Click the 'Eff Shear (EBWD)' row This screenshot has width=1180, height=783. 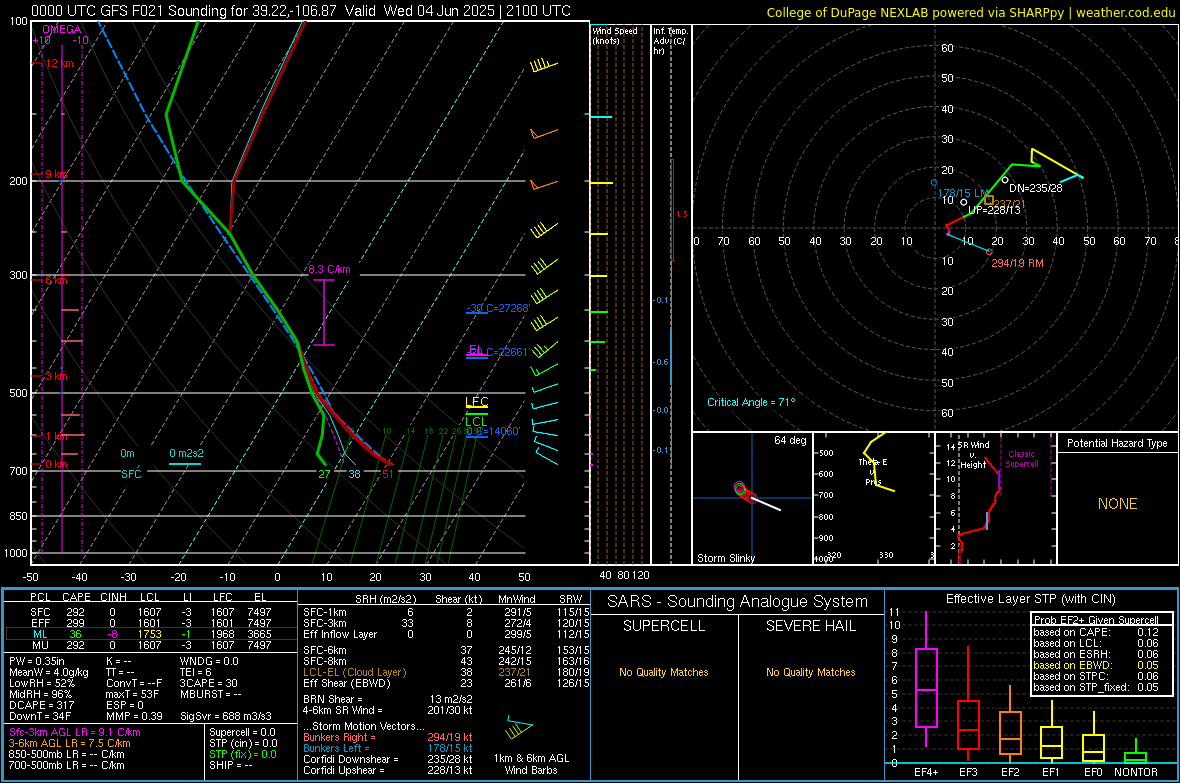click(x=446, y=684)
